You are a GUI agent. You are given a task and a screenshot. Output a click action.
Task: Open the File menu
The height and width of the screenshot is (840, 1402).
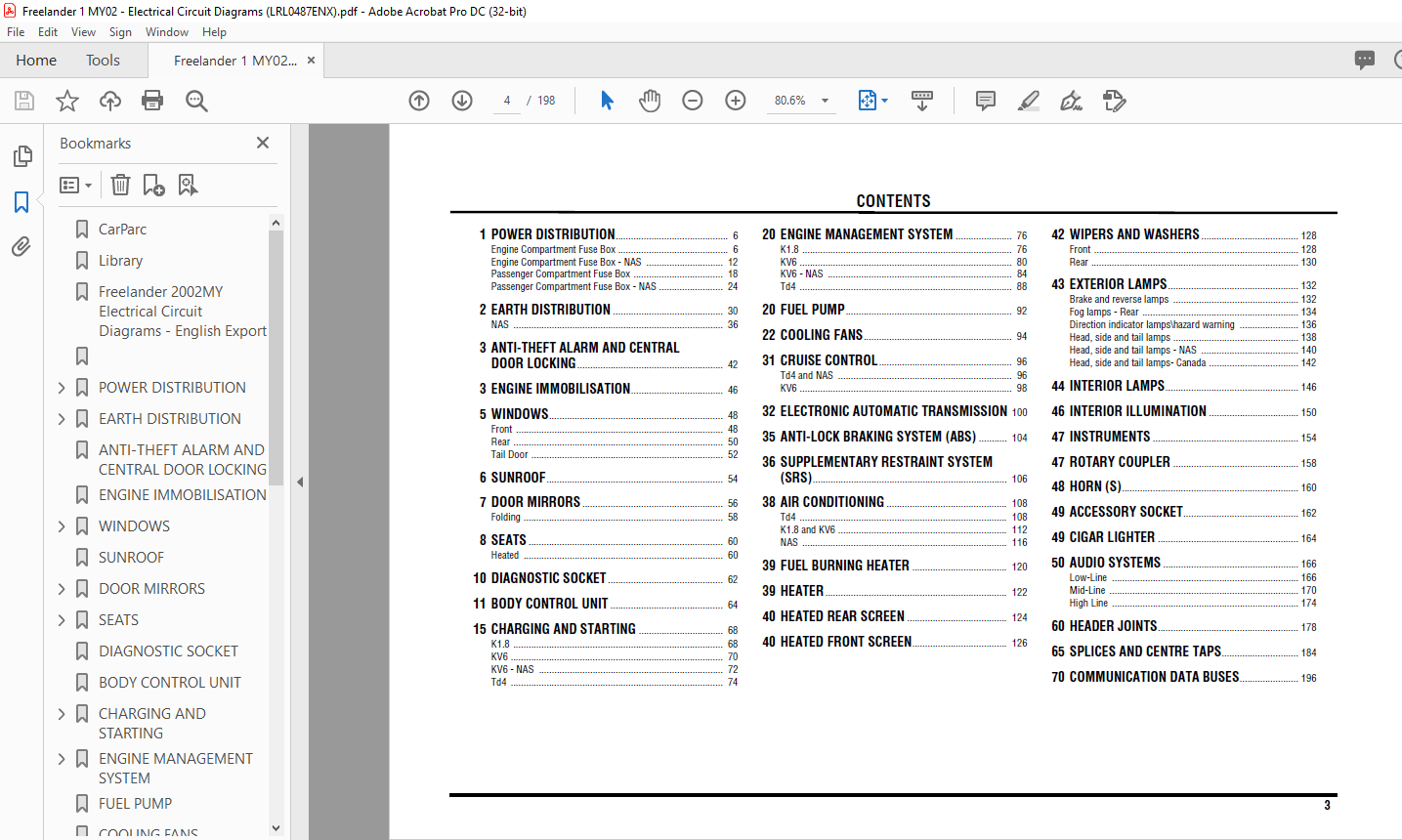tap(16, 32)
